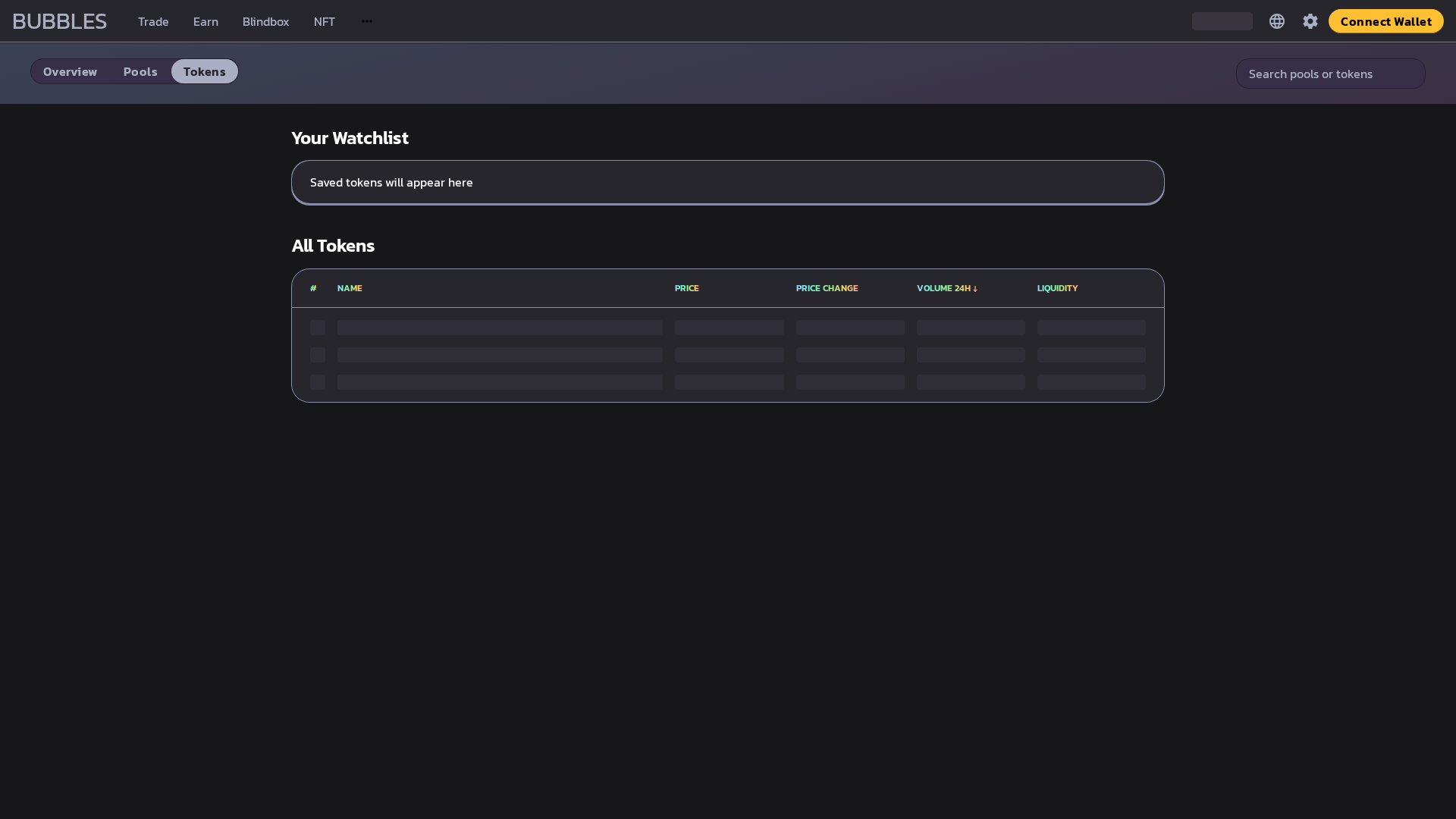Select the Tokens tab

(x=204, y=71)
